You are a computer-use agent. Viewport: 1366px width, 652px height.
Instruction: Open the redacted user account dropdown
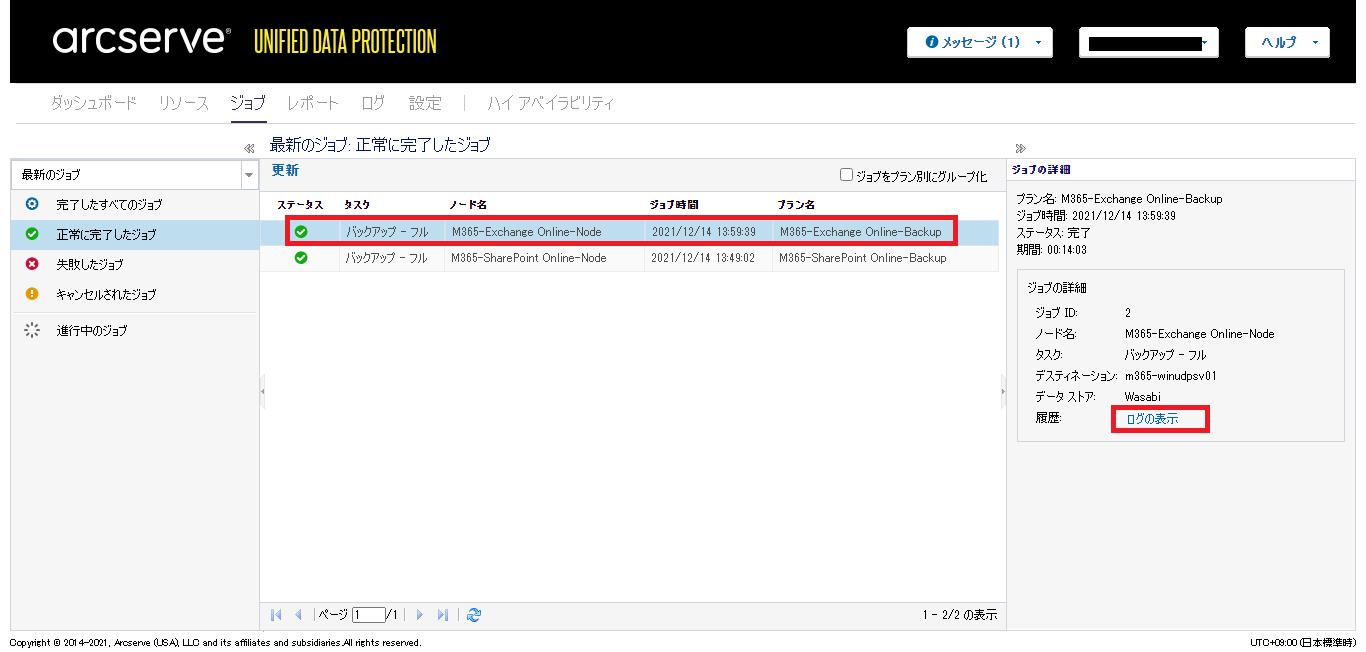tap(1148, 42)
